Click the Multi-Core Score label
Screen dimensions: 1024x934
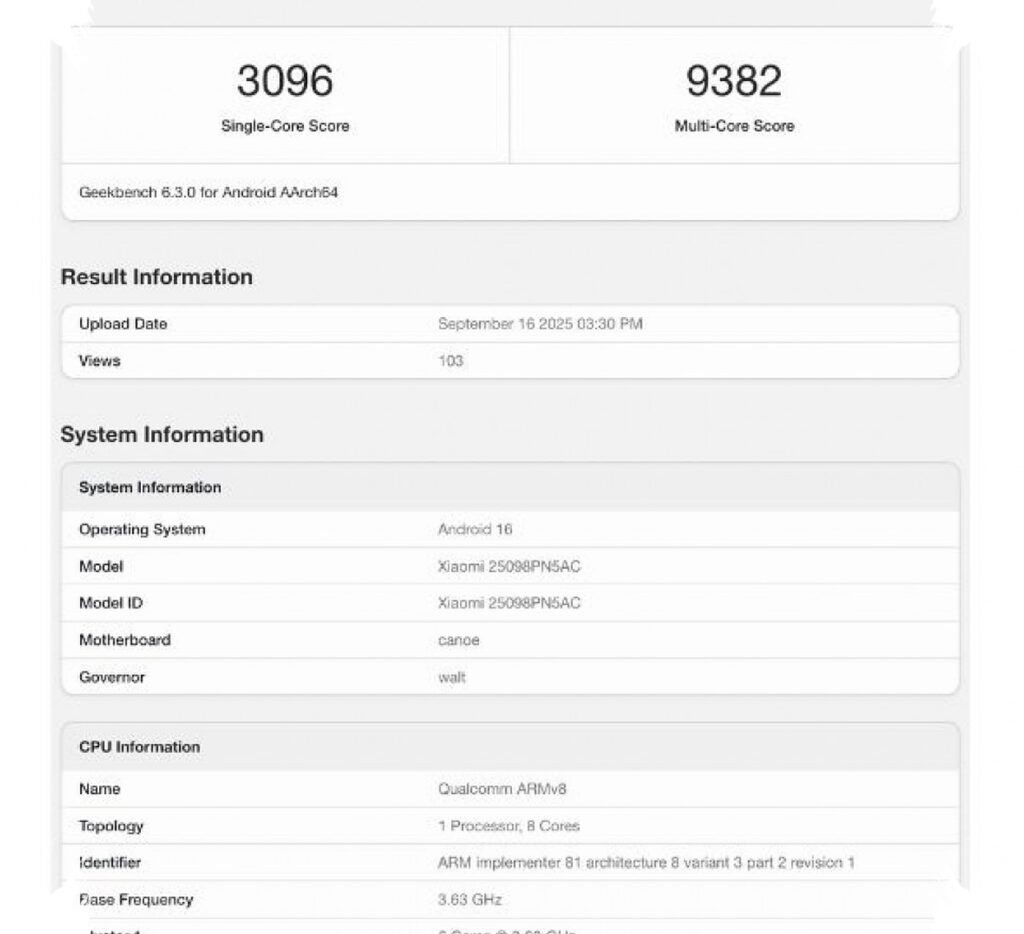point(734,126)
